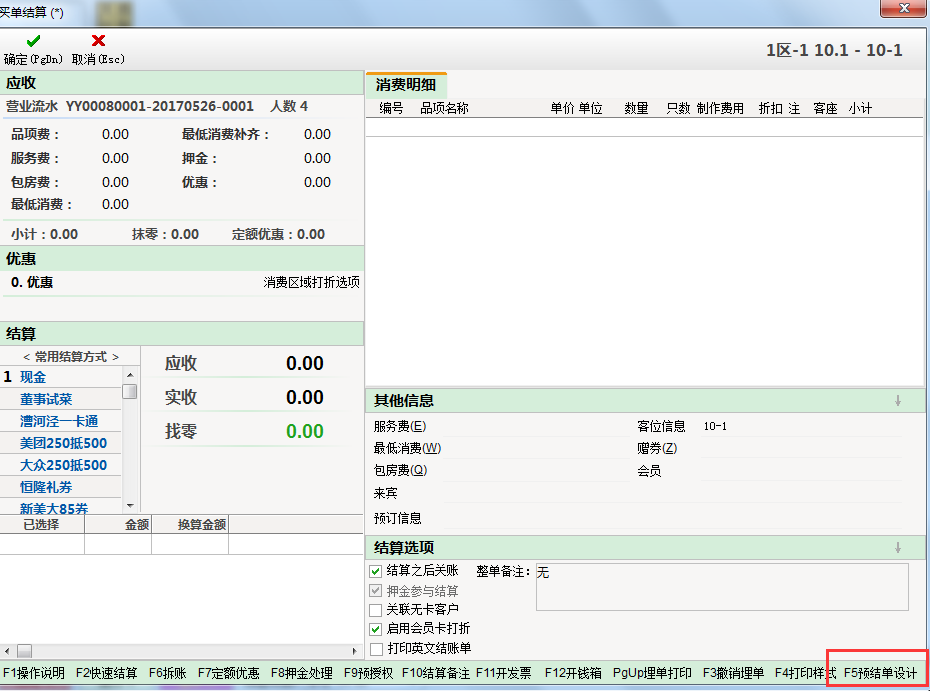Image resolution: width=930 pixels, height=691 pixels.
Task: Click the 来宾 field
Action: (672, 493)
